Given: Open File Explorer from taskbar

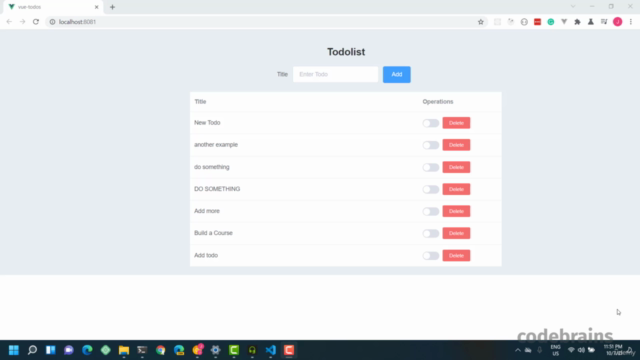Looking at the screenshot, I should (124, 350).
